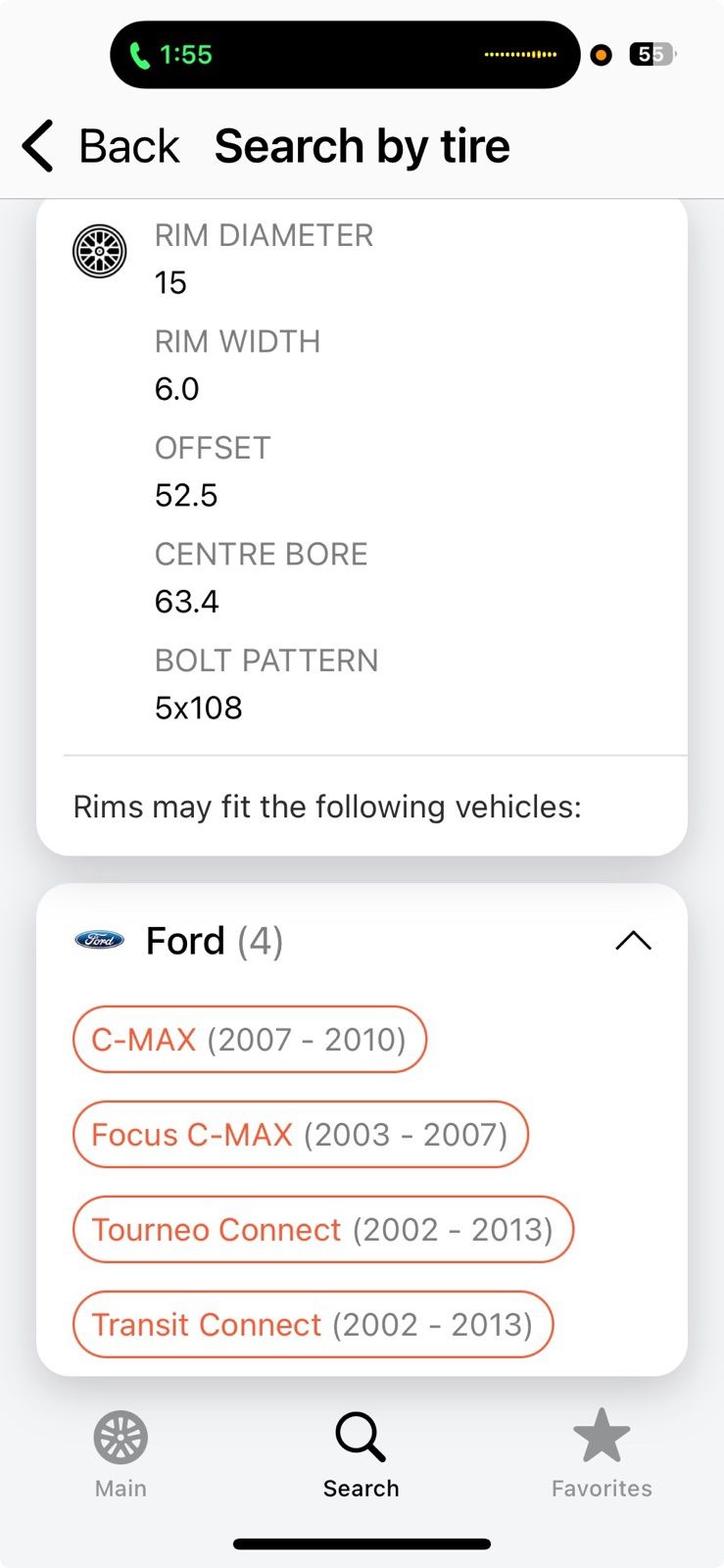
Task: Open Tourneo Connect (2002 - 2013)
Action: click(323, 1229)
